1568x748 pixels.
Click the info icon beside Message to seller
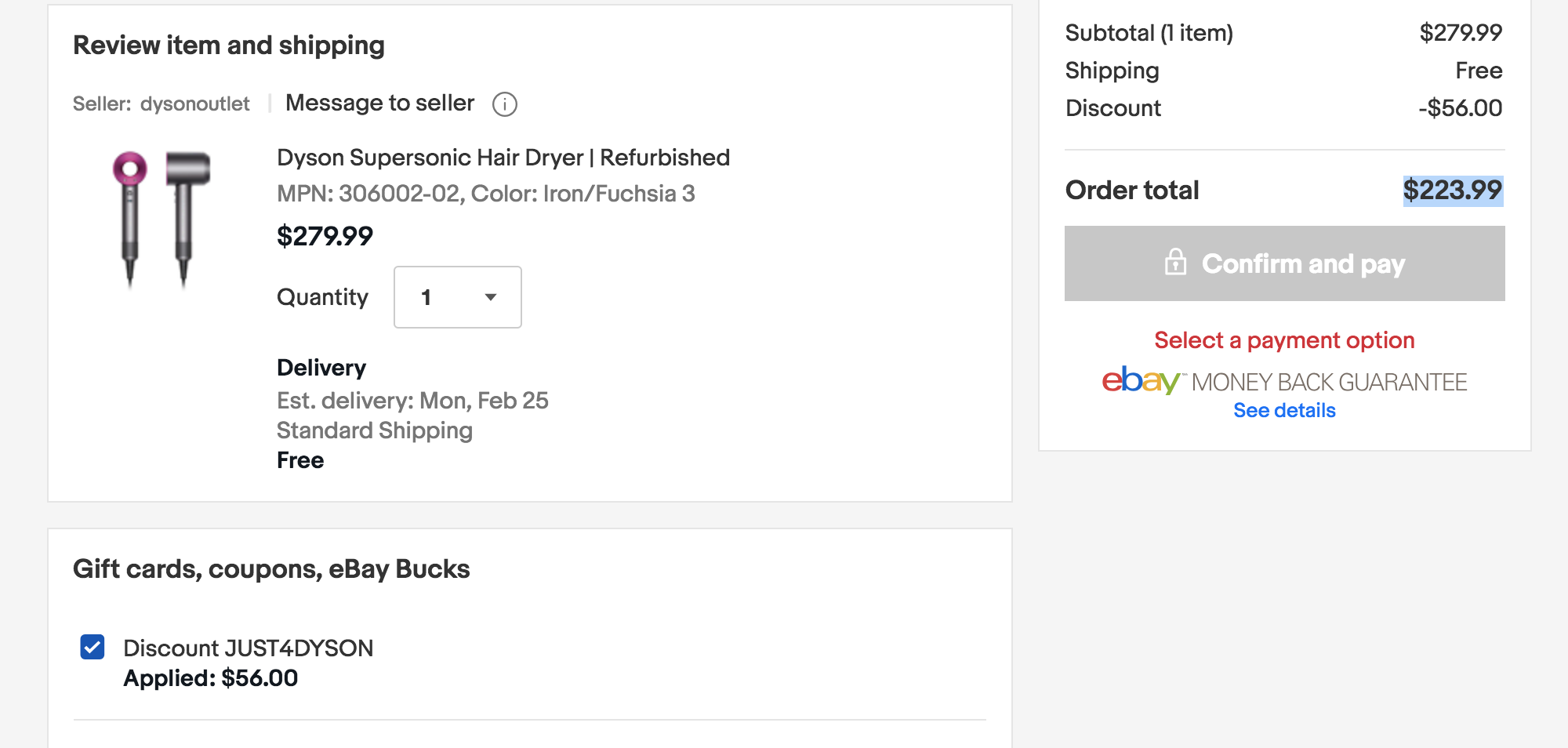click(x=504, y=104)
